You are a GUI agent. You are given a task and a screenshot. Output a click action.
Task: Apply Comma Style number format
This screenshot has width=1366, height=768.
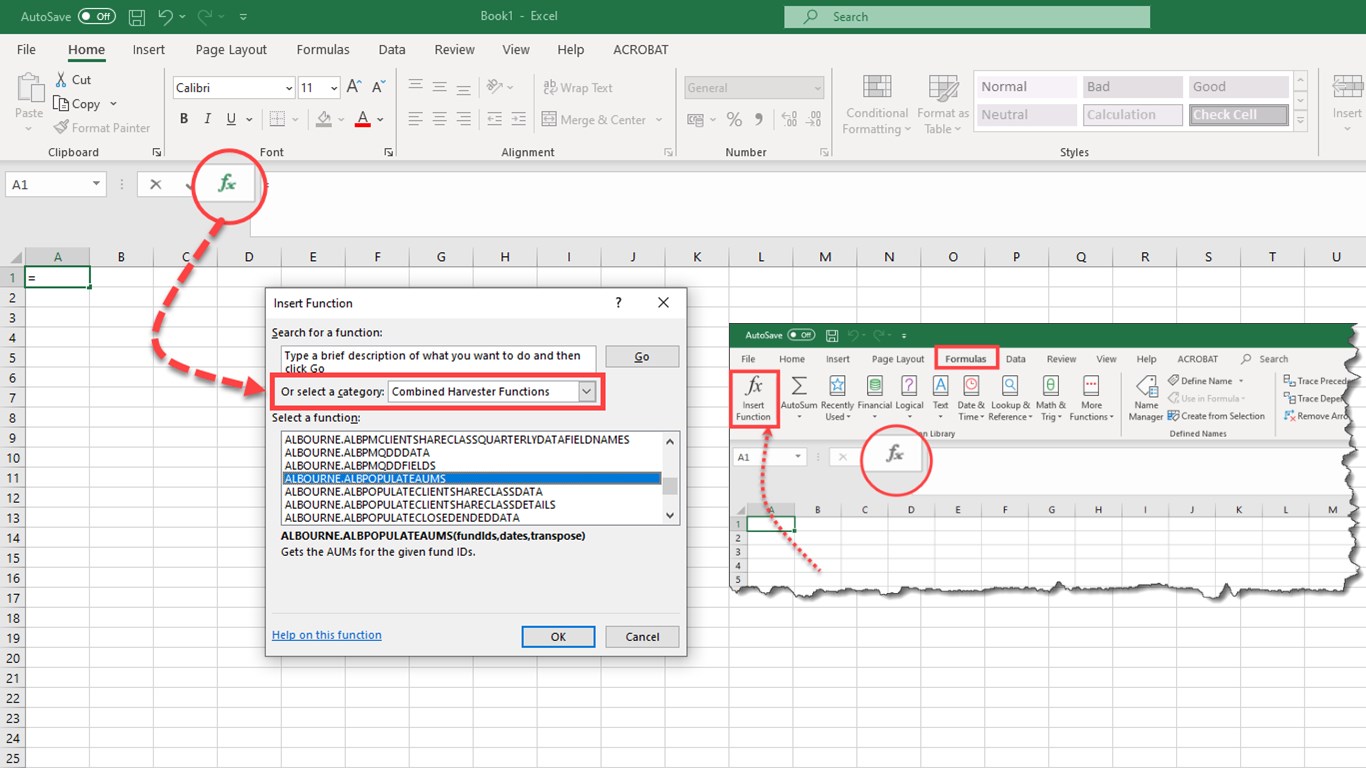(x=759, y=119)
